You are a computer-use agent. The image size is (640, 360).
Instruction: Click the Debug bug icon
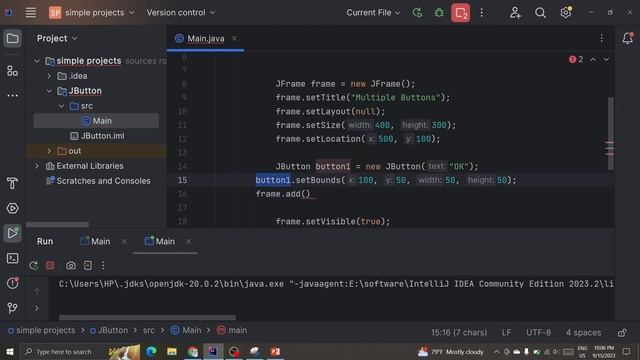tap(439, 13)
